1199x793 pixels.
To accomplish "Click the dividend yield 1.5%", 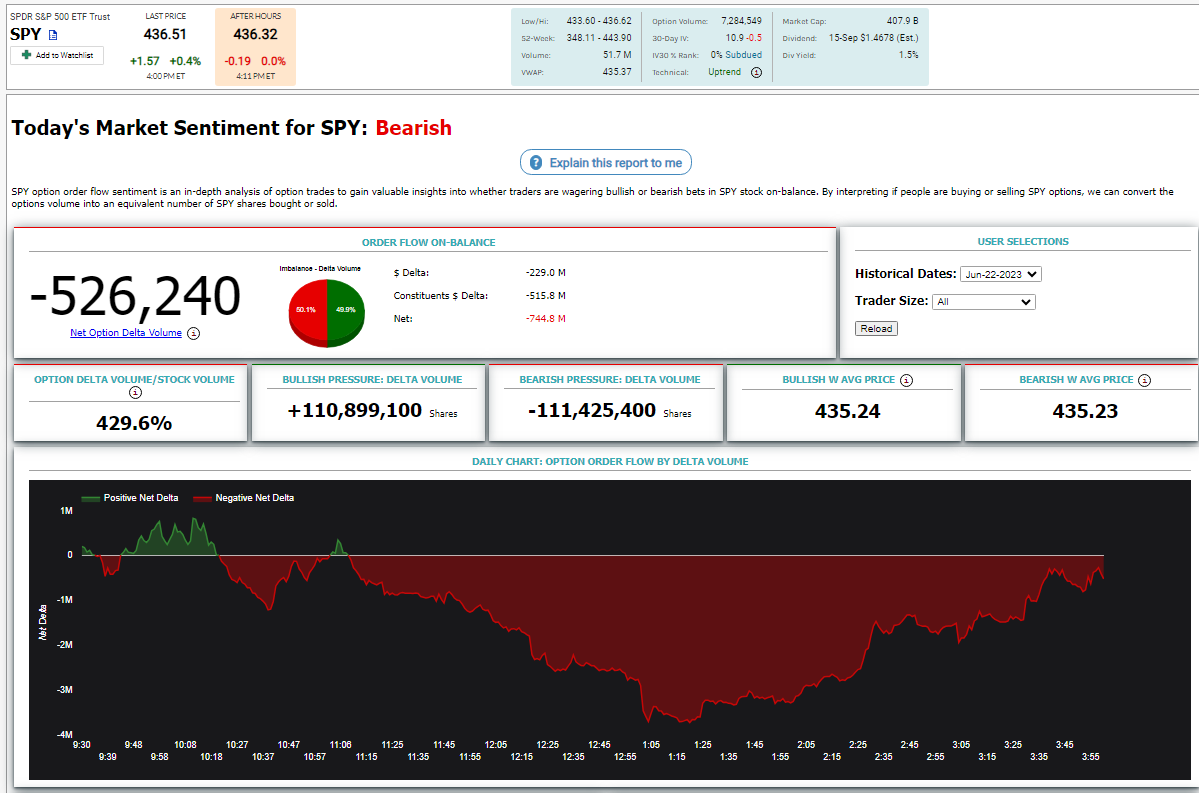I will 909,55.
